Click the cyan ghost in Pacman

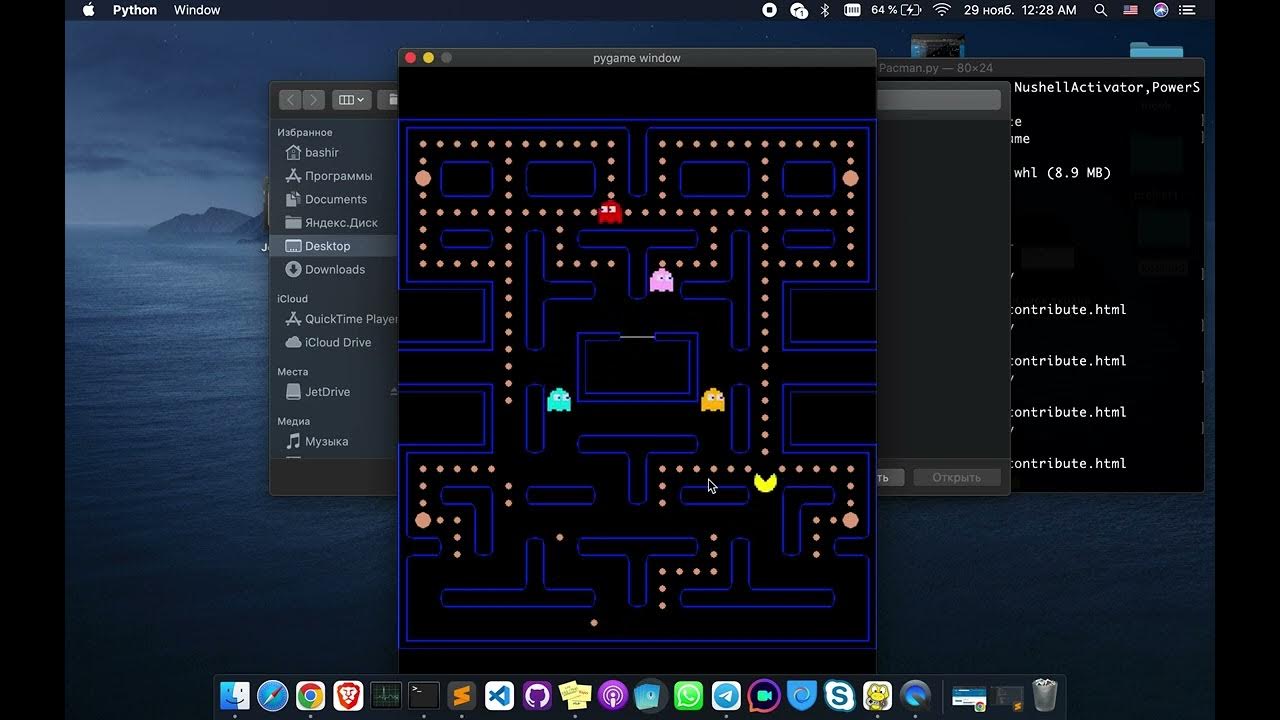coord(559,400)
